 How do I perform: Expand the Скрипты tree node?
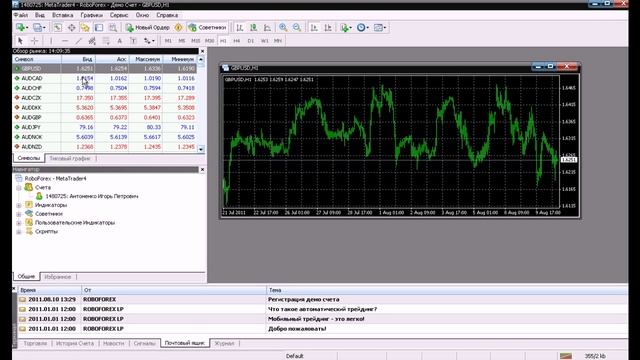pos(19,232)
